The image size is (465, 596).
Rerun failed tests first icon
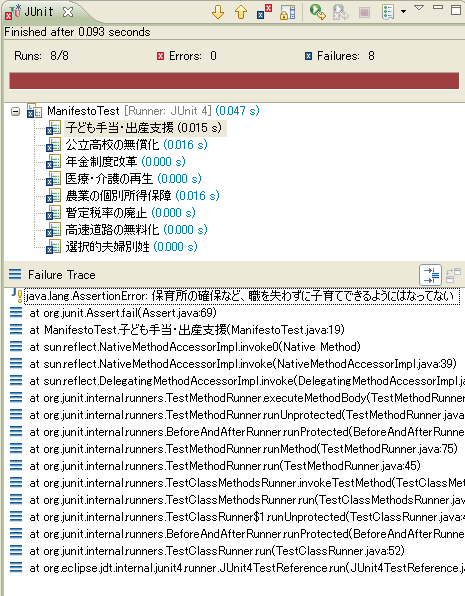coord(340,12)
